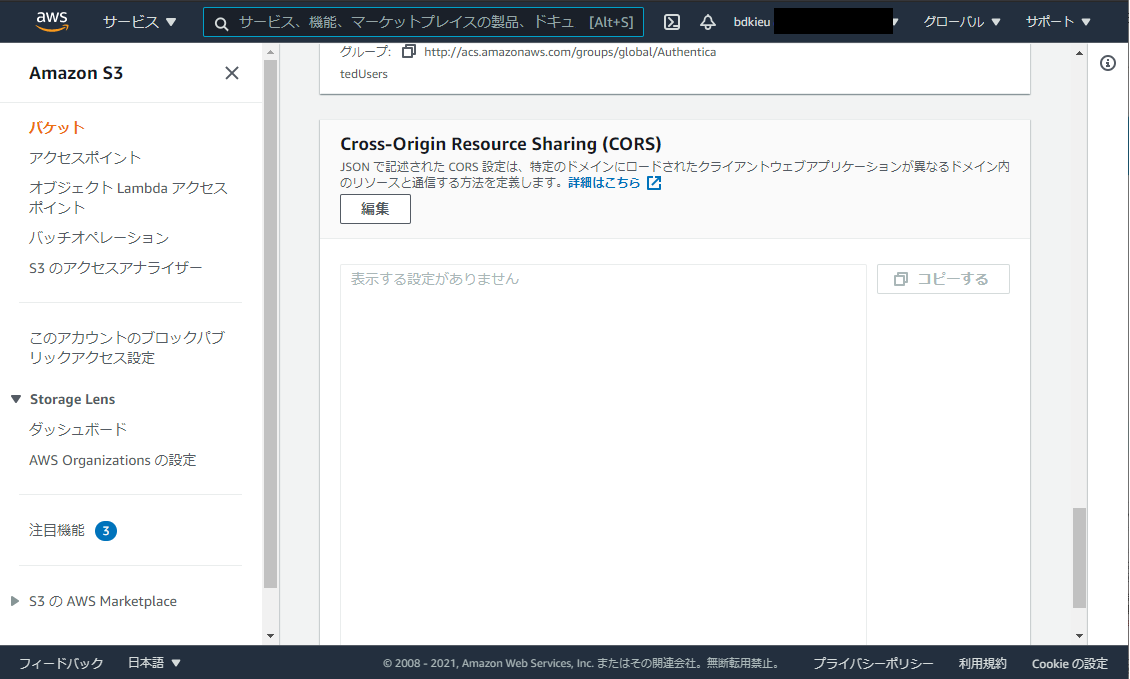Open the CloudShell terminal icon

coord(672,22)
